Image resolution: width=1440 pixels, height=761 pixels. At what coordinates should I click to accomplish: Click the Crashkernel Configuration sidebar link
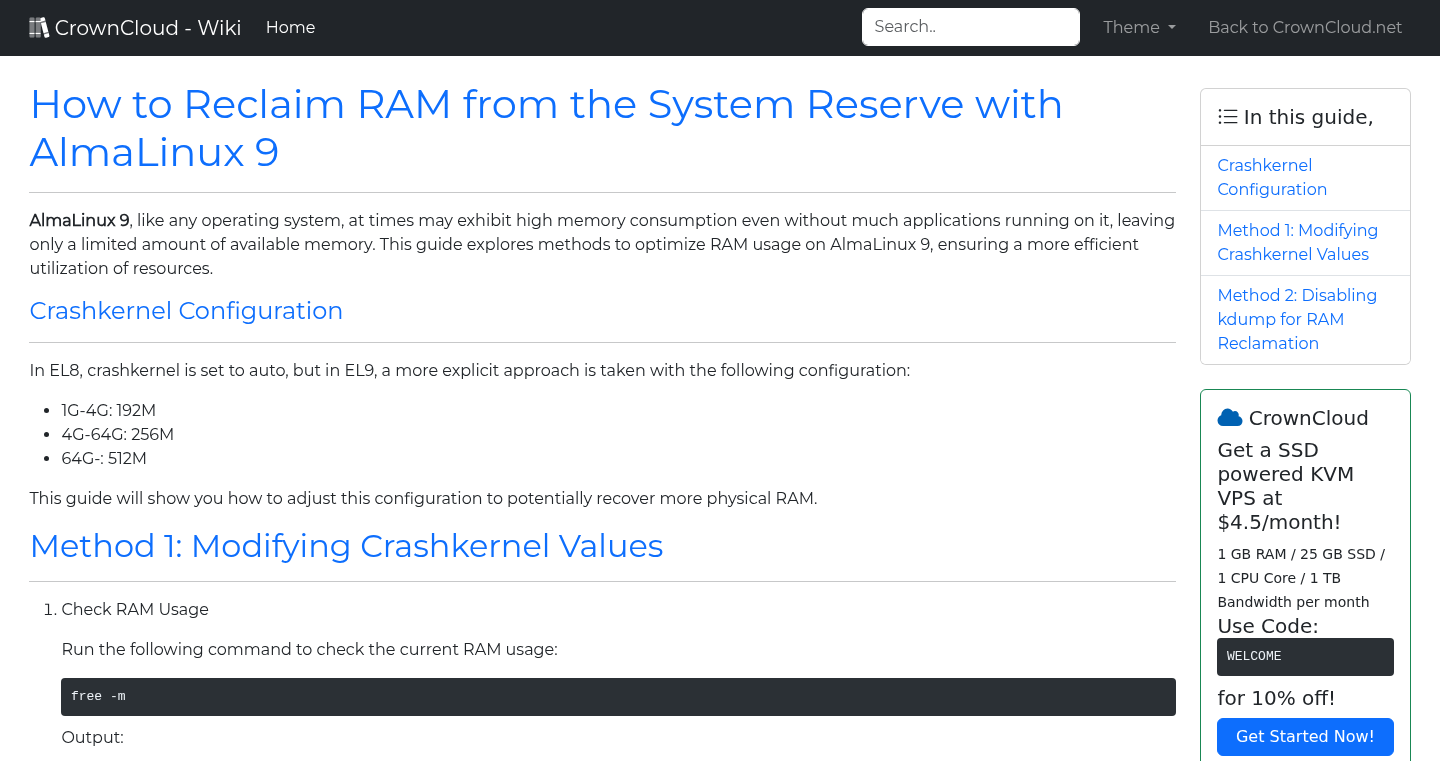(1272, 177)
